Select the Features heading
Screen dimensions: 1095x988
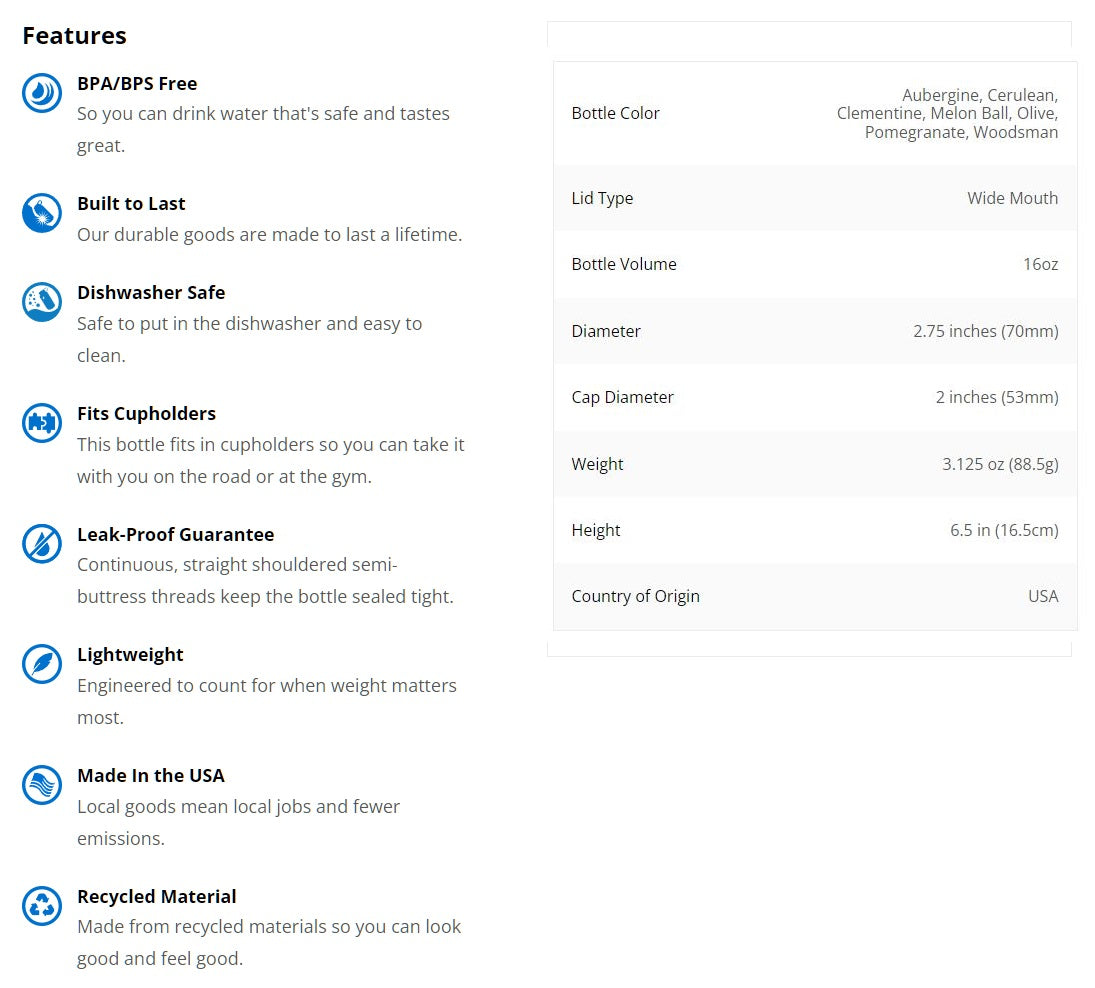click(x=74, y=36)
